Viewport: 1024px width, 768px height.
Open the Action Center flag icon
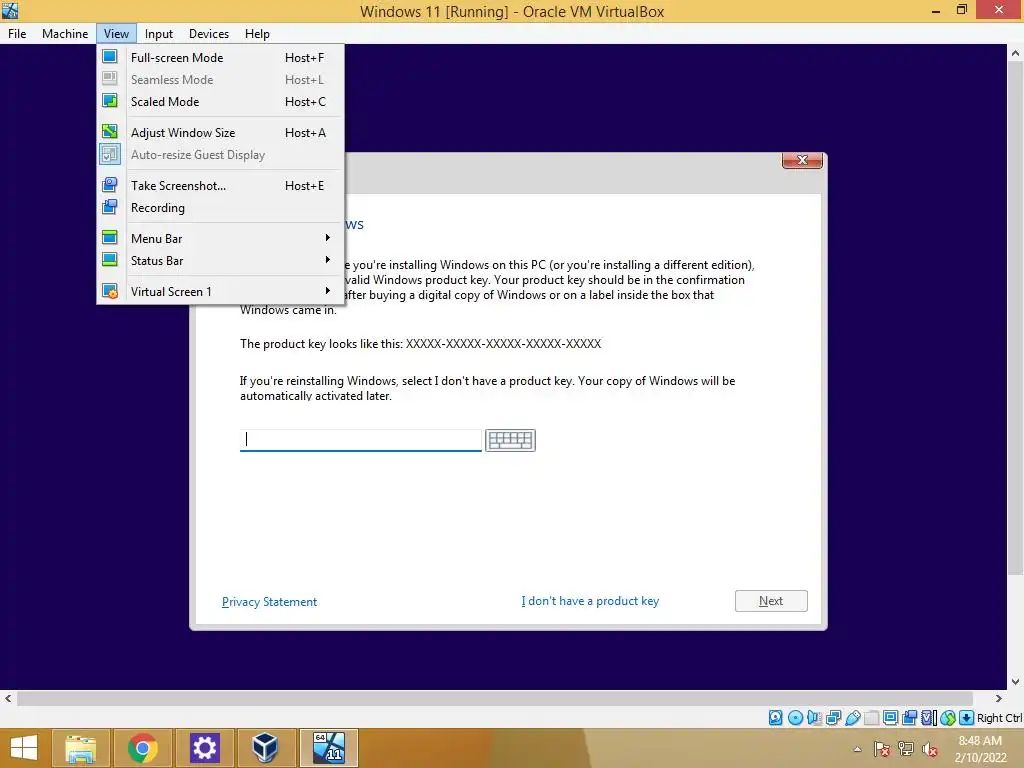[x=882, y=749]
